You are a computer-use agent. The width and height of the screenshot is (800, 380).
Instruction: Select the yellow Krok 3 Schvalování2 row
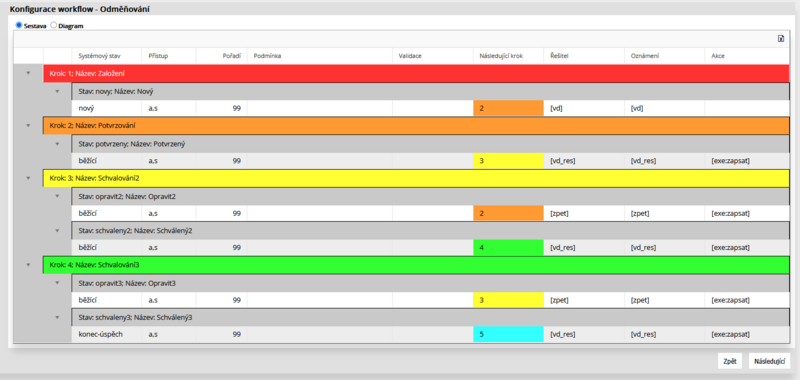click(x=416, y=179)
